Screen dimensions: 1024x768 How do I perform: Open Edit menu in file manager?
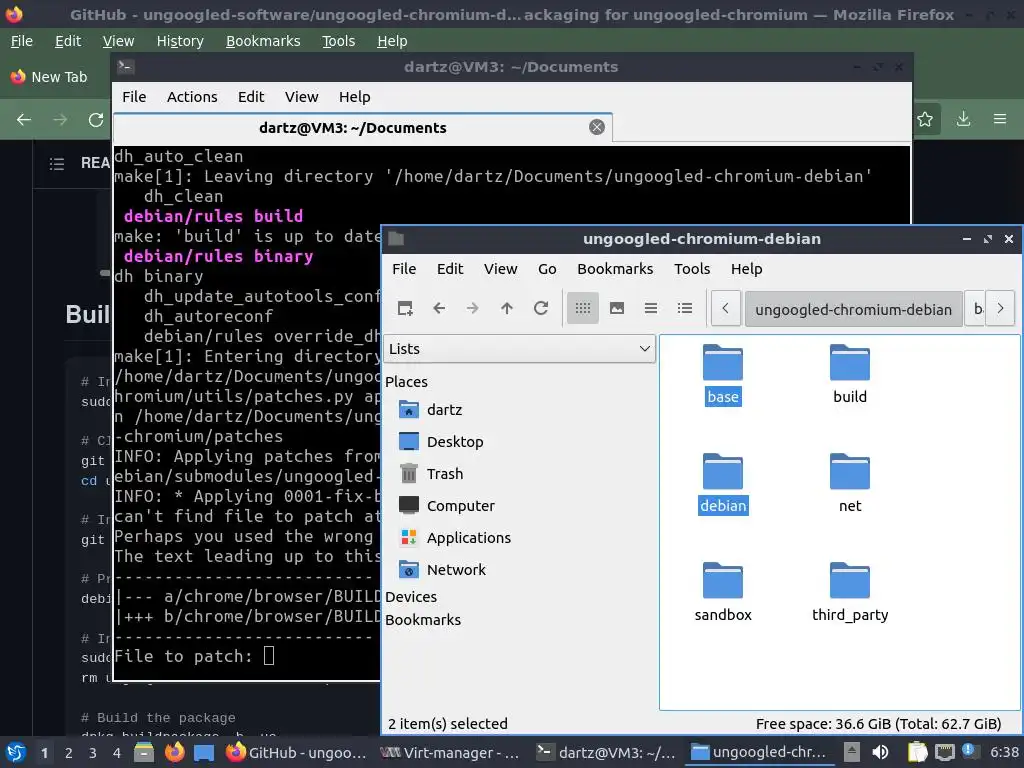449,269
